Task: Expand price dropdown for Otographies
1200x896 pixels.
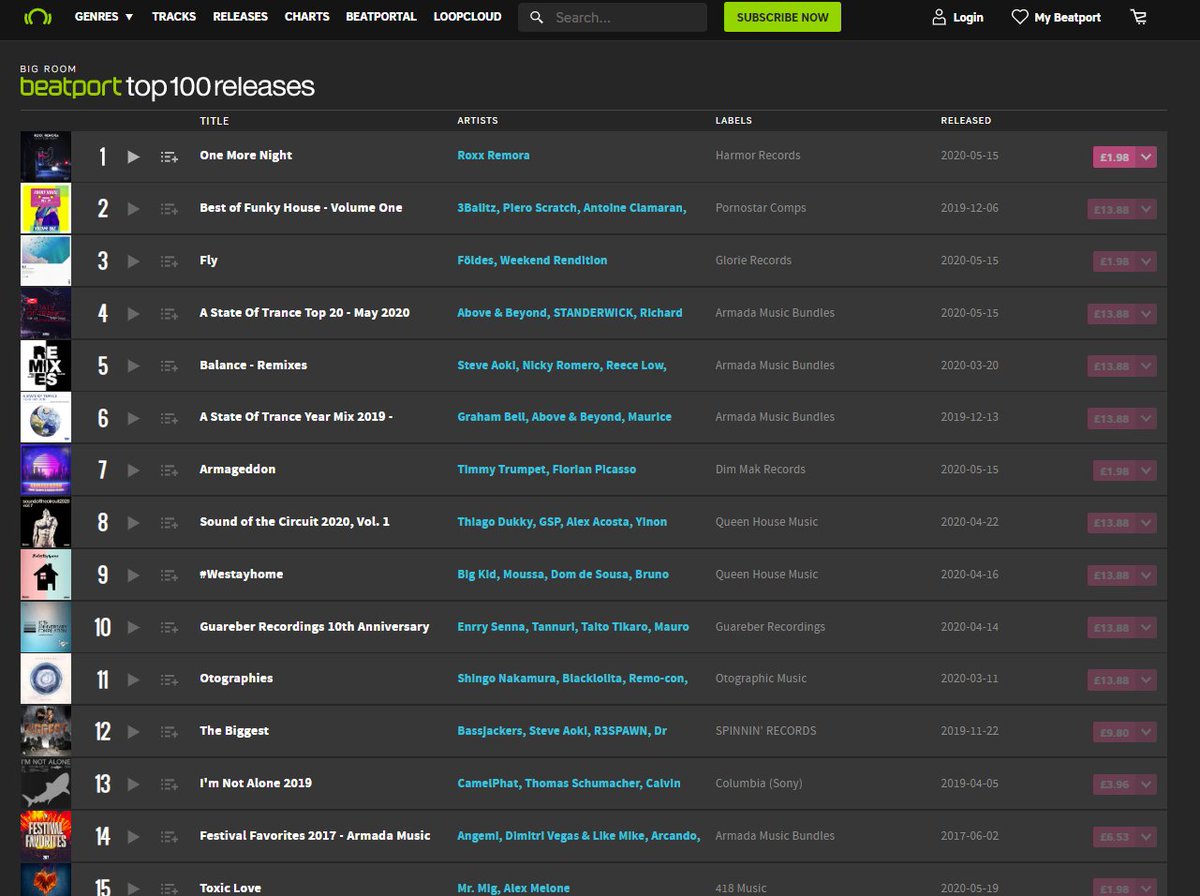Action: 1146,679
